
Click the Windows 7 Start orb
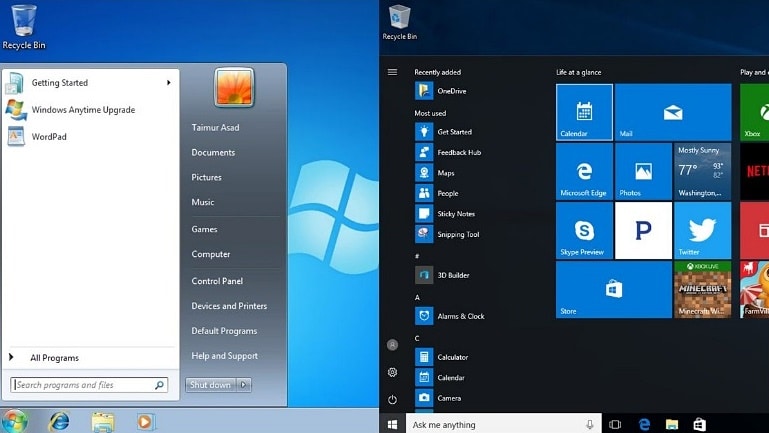(14, 421)
